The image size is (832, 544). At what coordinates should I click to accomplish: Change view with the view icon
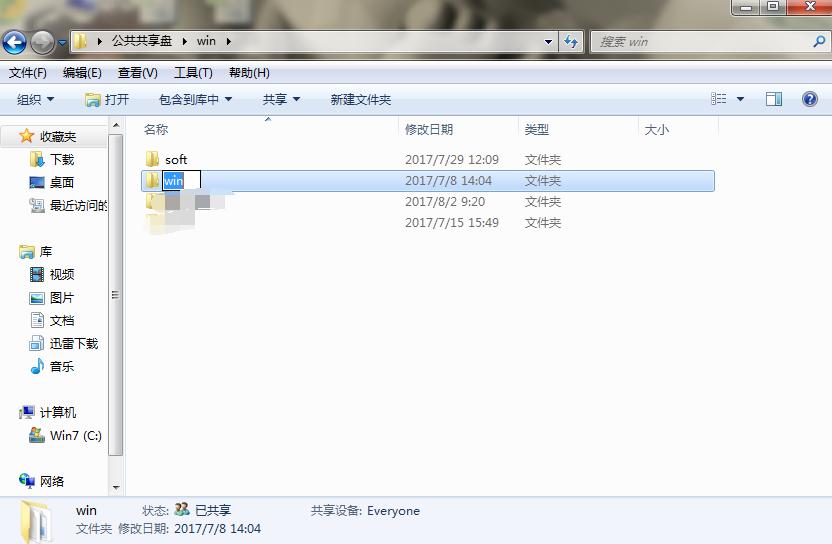(x=718, y=99)
